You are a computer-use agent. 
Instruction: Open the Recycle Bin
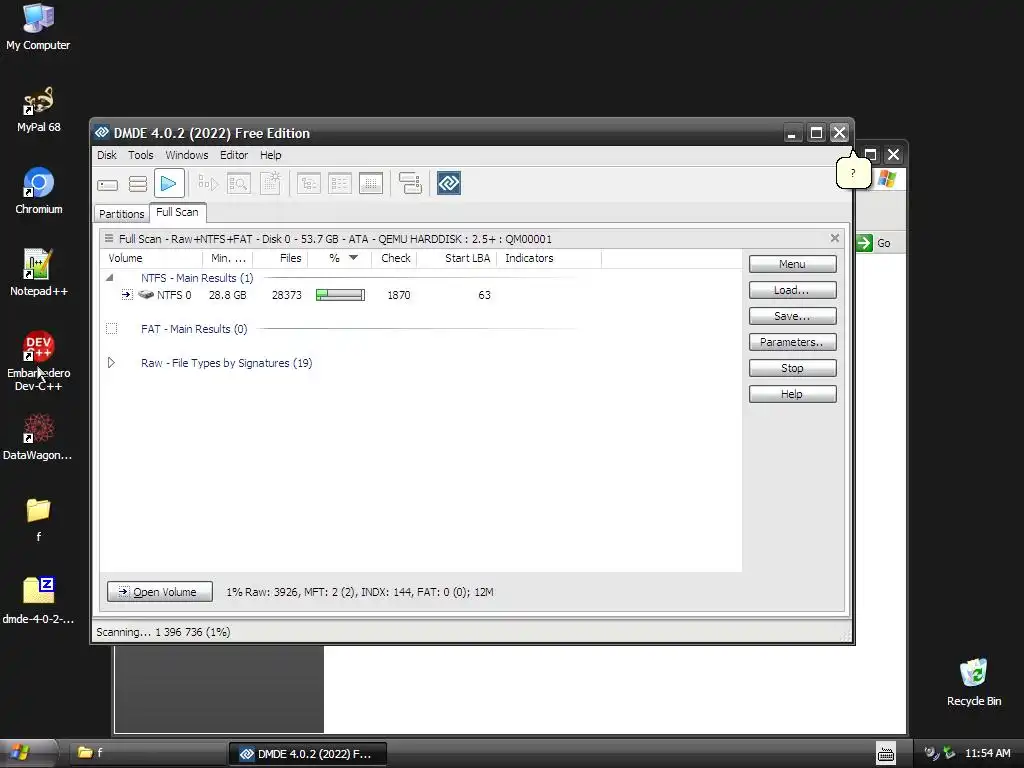pyautogui.click(x=974, y=682)
